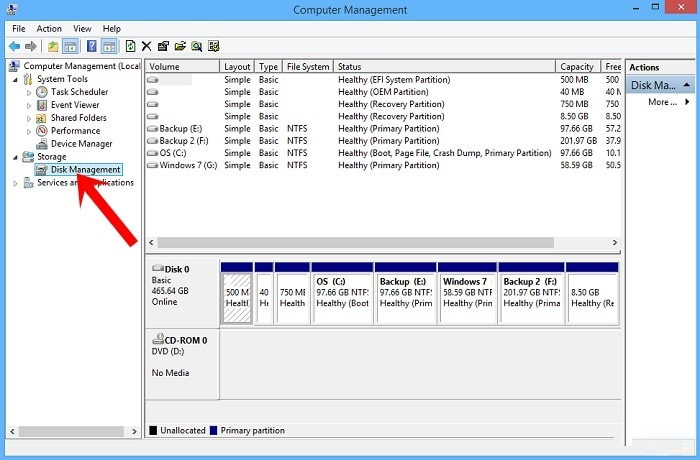Click the Properties toolbar icon

[x=163, y=46]
